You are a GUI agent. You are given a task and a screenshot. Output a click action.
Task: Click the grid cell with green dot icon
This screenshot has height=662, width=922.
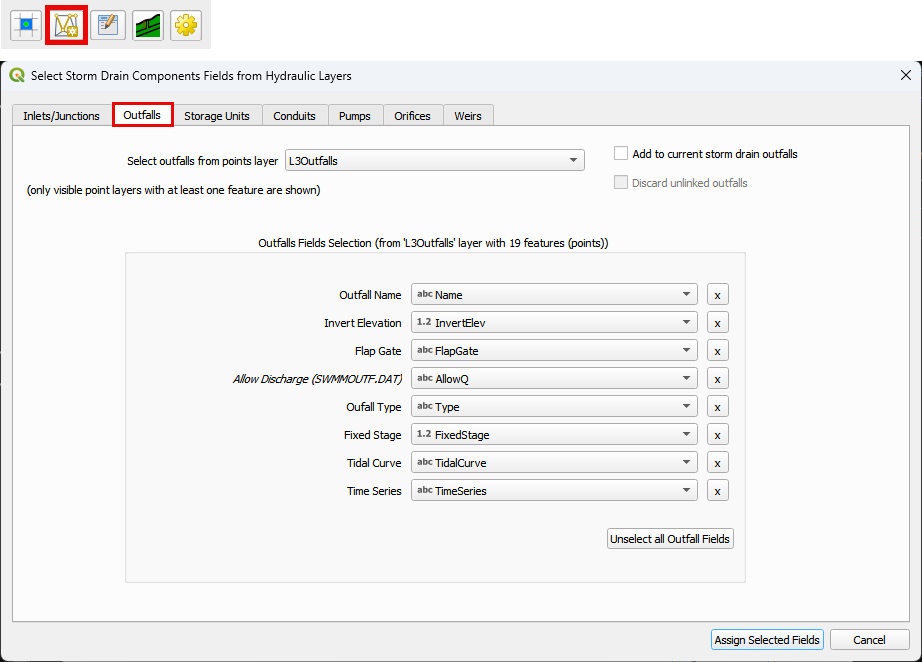[x=26, y=25]
